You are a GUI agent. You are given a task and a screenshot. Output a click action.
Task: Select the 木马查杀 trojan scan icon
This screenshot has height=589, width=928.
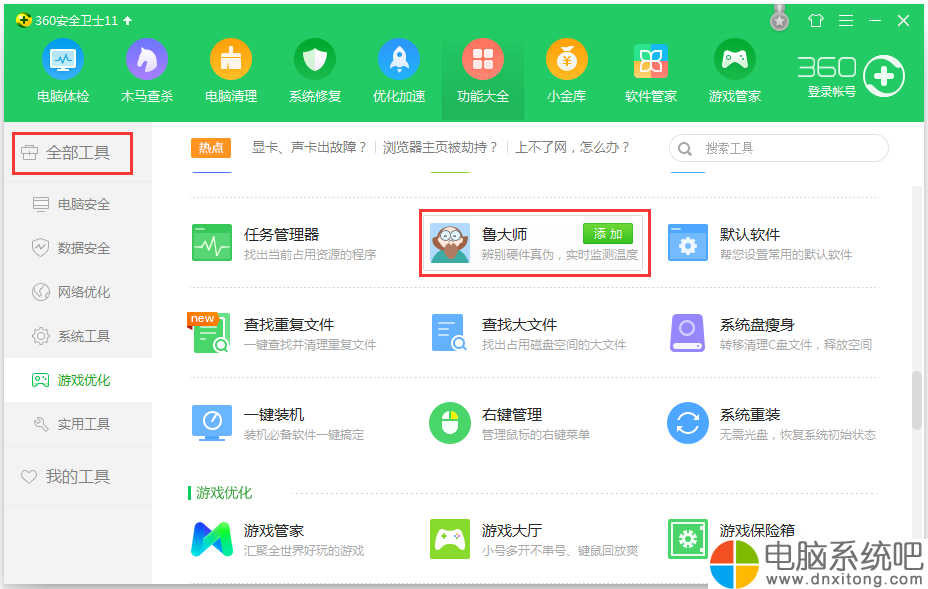click(147, 59)
